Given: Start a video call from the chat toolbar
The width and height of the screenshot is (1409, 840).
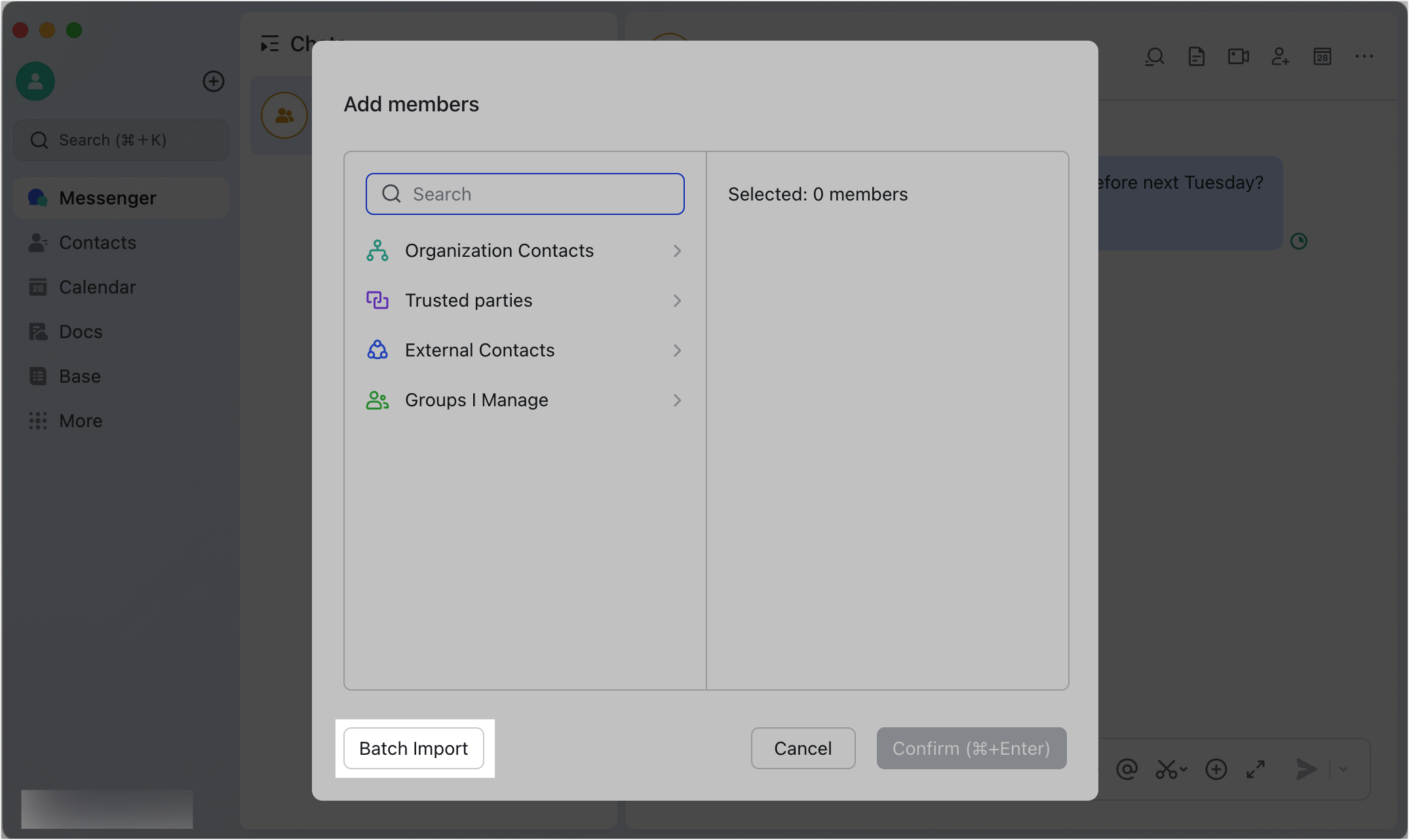Looking at the screenshot, I should pyautogui.click(x=1238, y=56).
